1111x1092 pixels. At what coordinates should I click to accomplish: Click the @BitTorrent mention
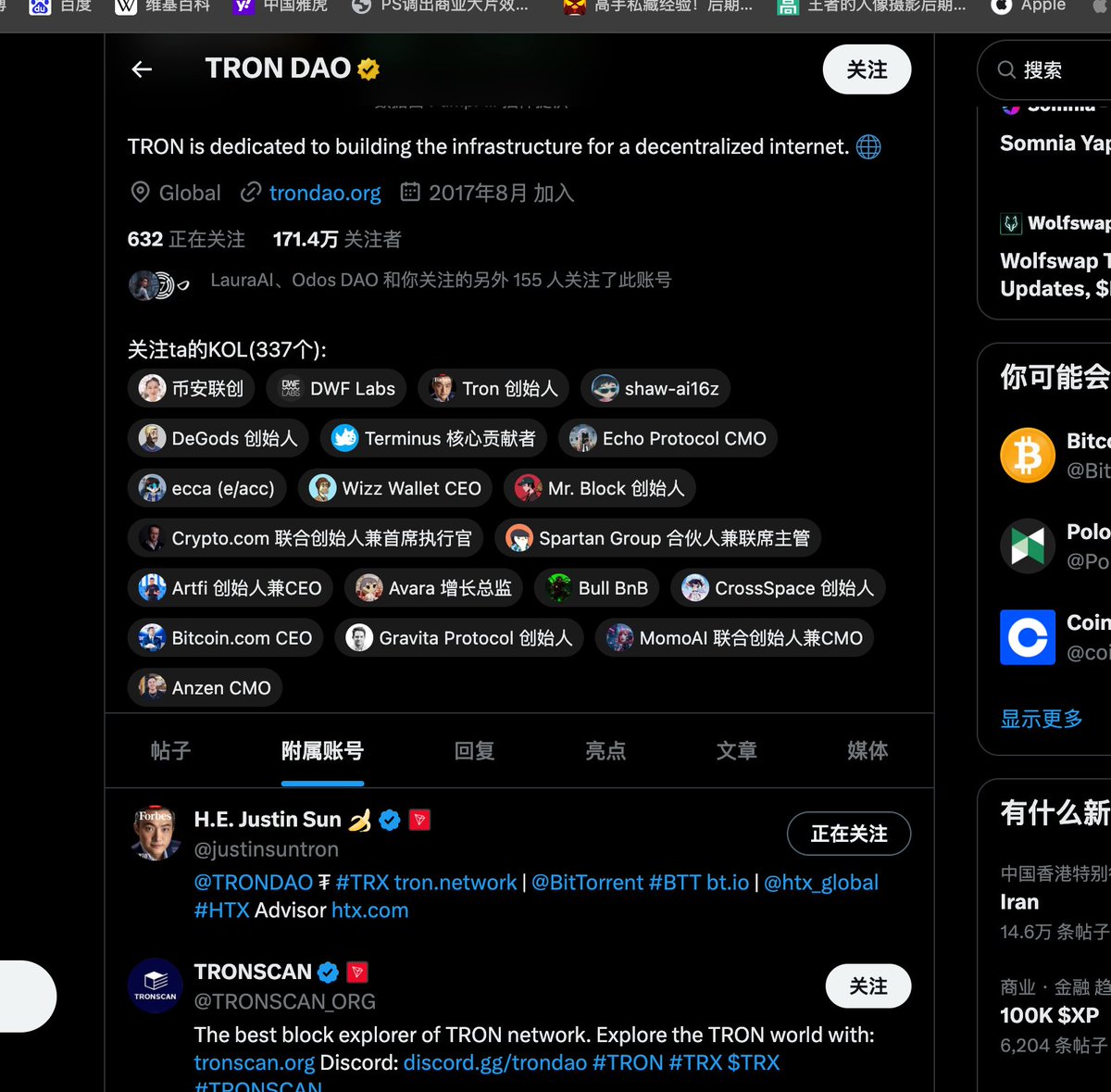[x=587, y=883]
